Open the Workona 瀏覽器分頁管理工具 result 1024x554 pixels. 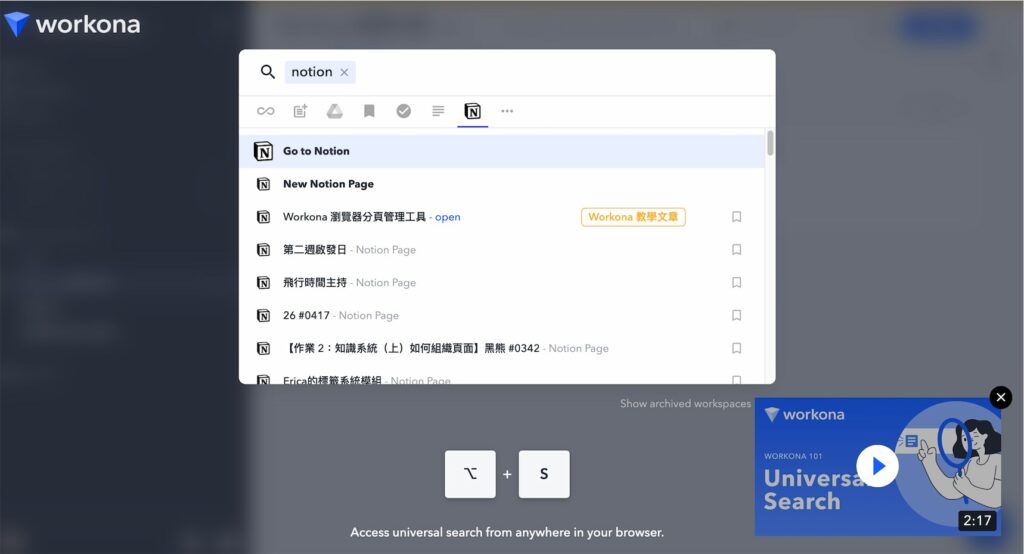pyautogui.click(x=502, y=217)
